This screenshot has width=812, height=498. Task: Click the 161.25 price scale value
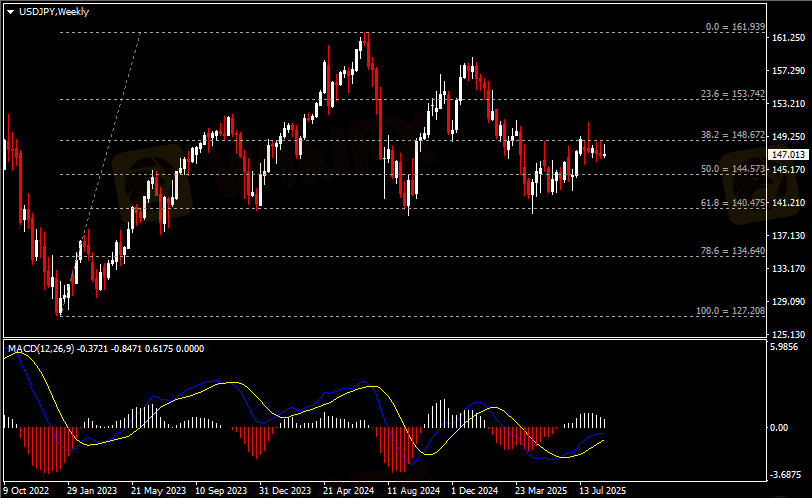789,38
